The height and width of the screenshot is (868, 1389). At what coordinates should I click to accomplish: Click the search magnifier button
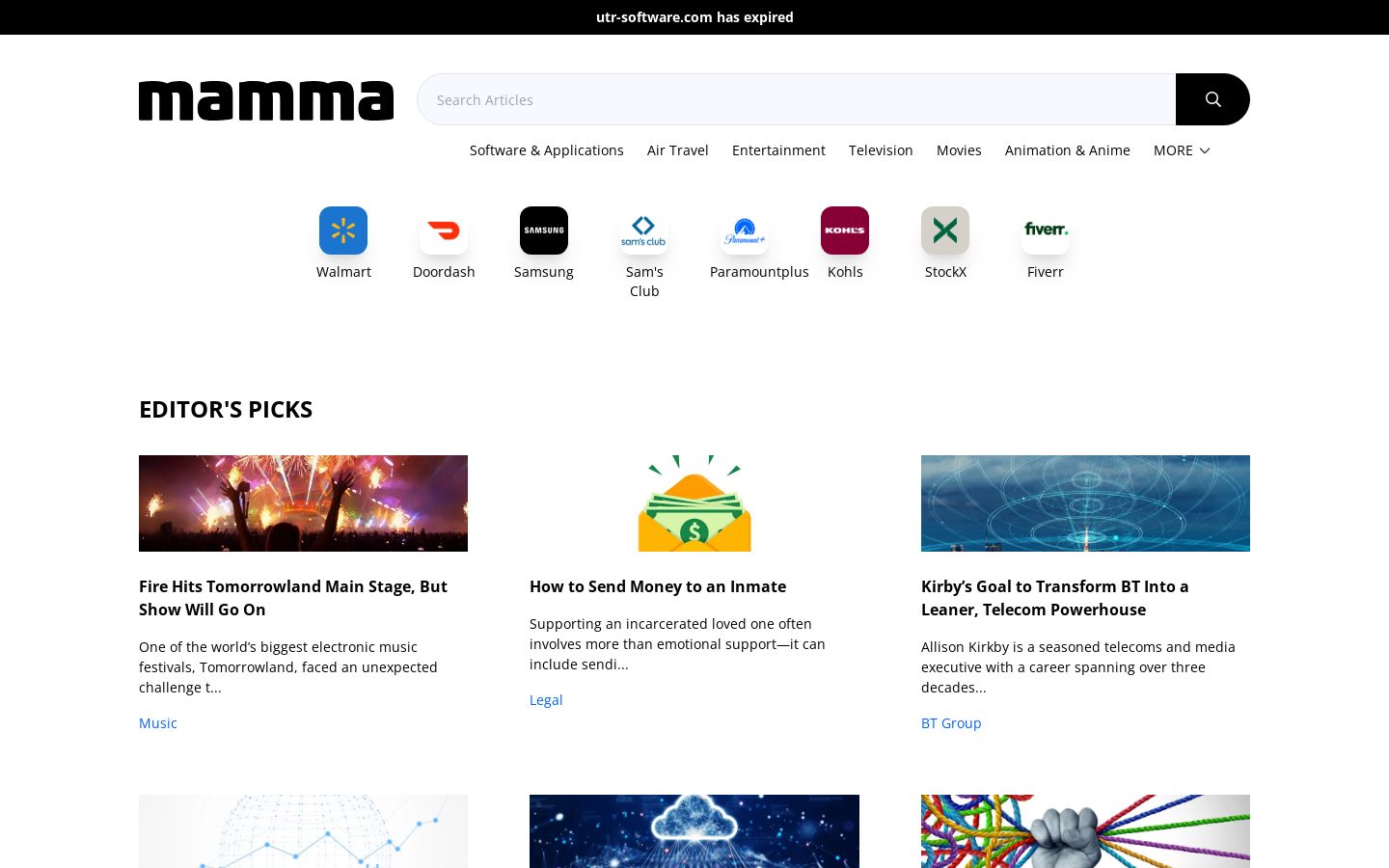[x=1212, y=99]
